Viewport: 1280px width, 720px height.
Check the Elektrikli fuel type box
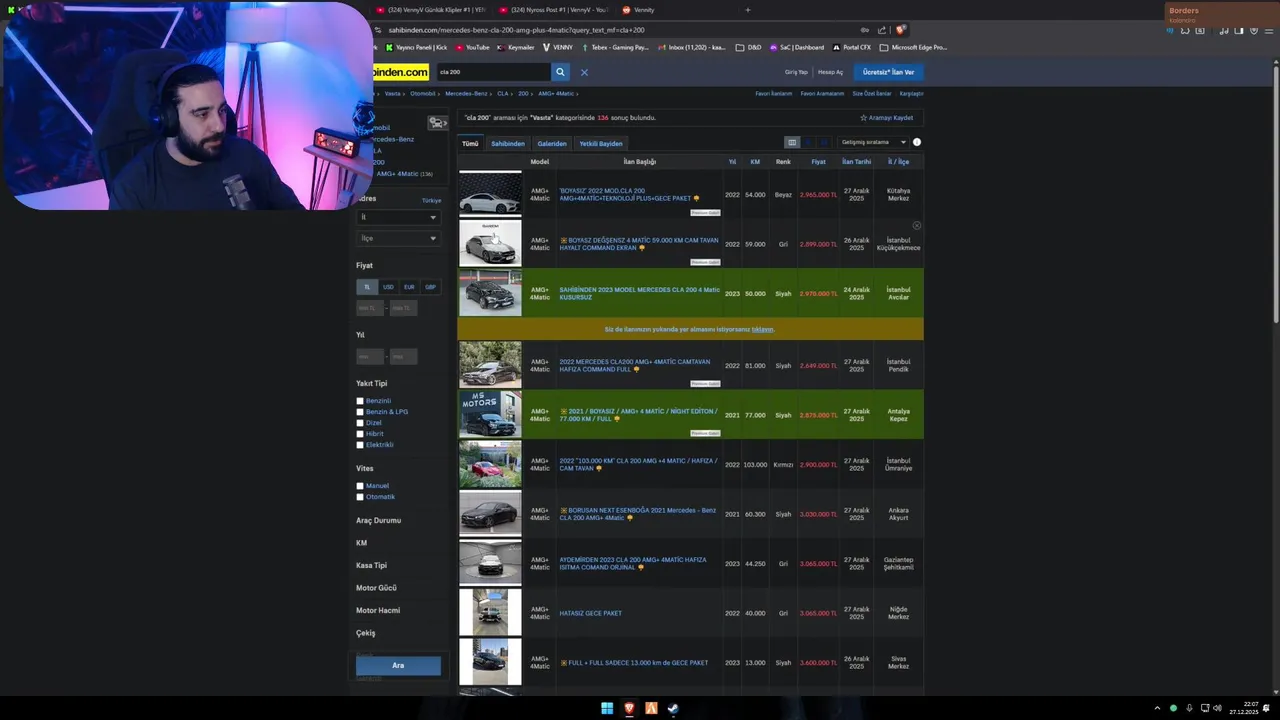tap(360, 445)
